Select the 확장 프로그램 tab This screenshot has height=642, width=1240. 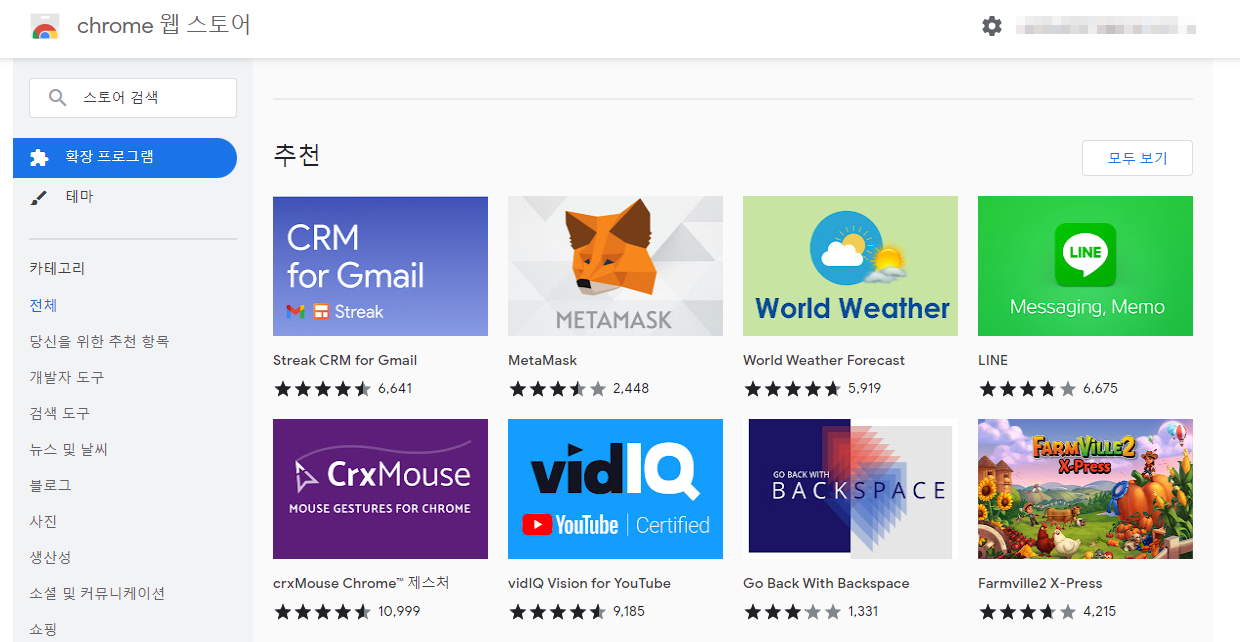click(x=125, y=158)
